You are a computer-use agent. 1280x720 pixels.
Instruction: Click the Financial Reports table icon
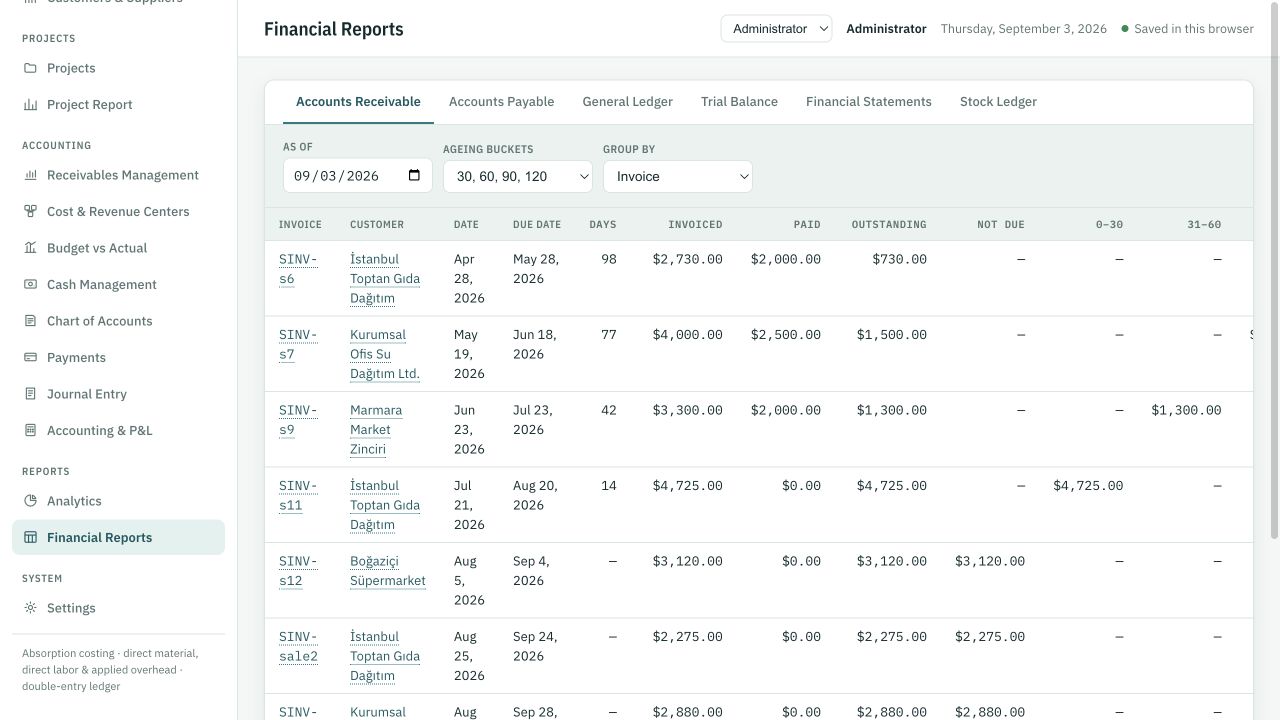30,537
